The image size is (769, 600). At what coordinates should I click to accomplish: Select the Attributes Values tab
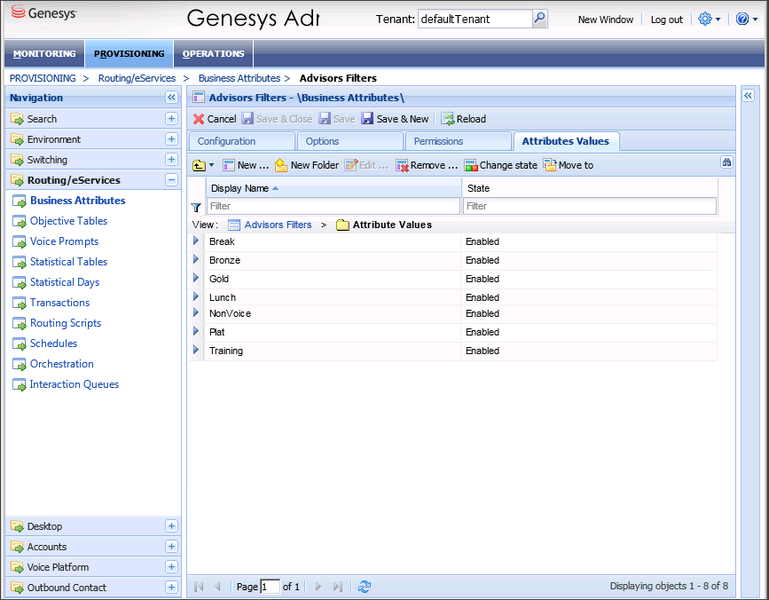[x=566, y=141]
